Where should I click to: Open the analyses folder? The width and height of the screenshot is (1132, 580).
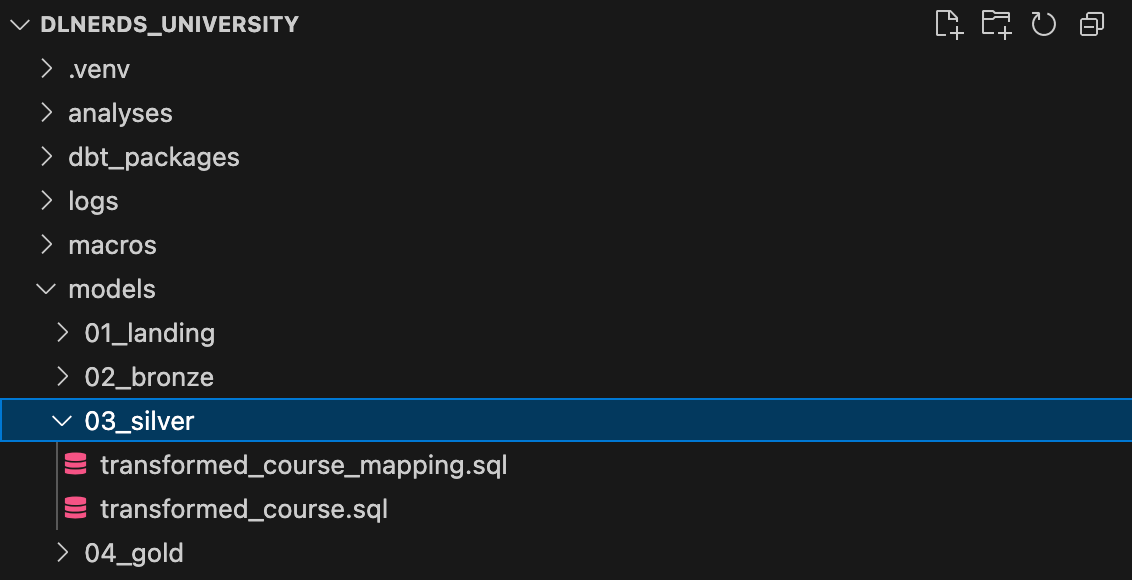tap(120, 113)
